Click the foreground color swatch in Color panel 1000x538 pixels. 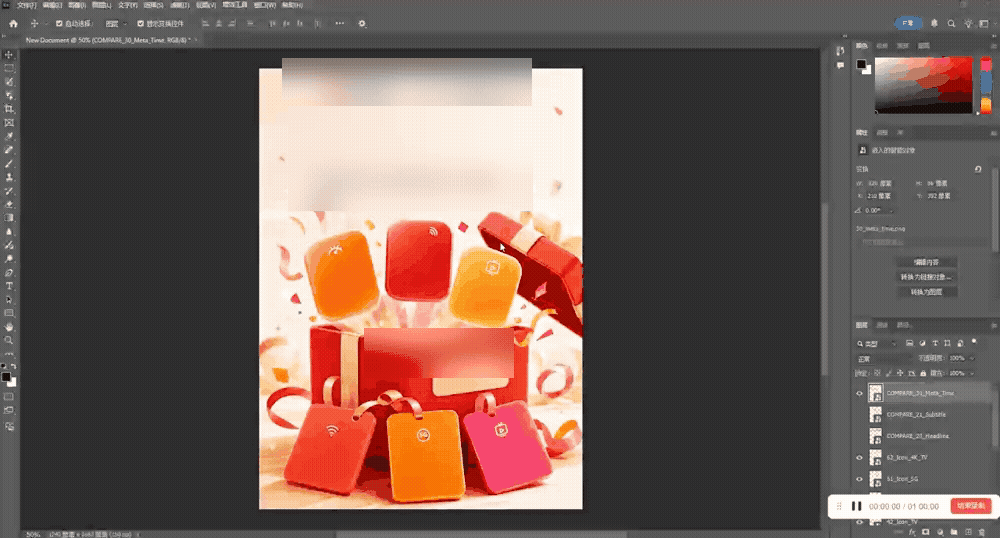(x=861, y=64)
